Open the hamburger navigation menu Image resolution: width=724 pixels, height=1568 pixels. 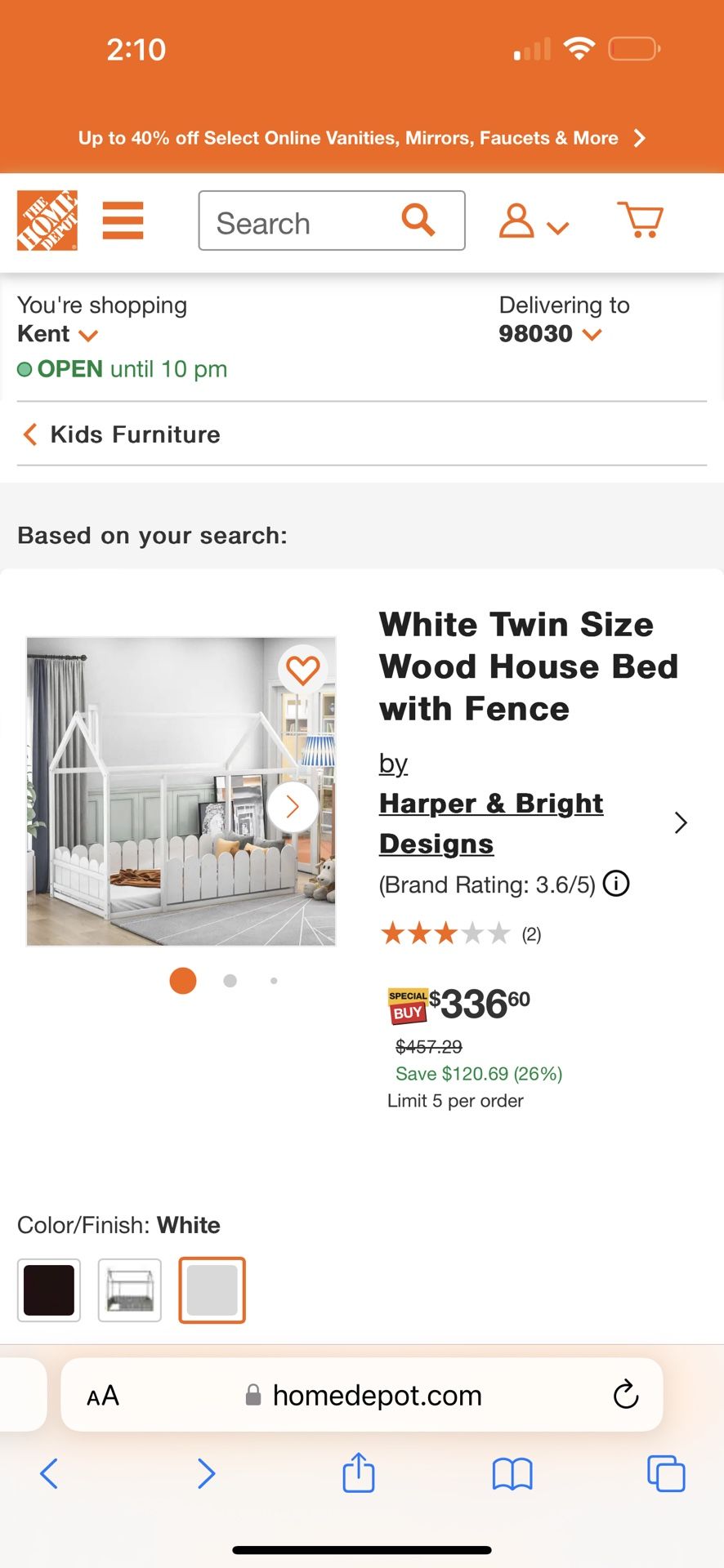coord(123,220)
